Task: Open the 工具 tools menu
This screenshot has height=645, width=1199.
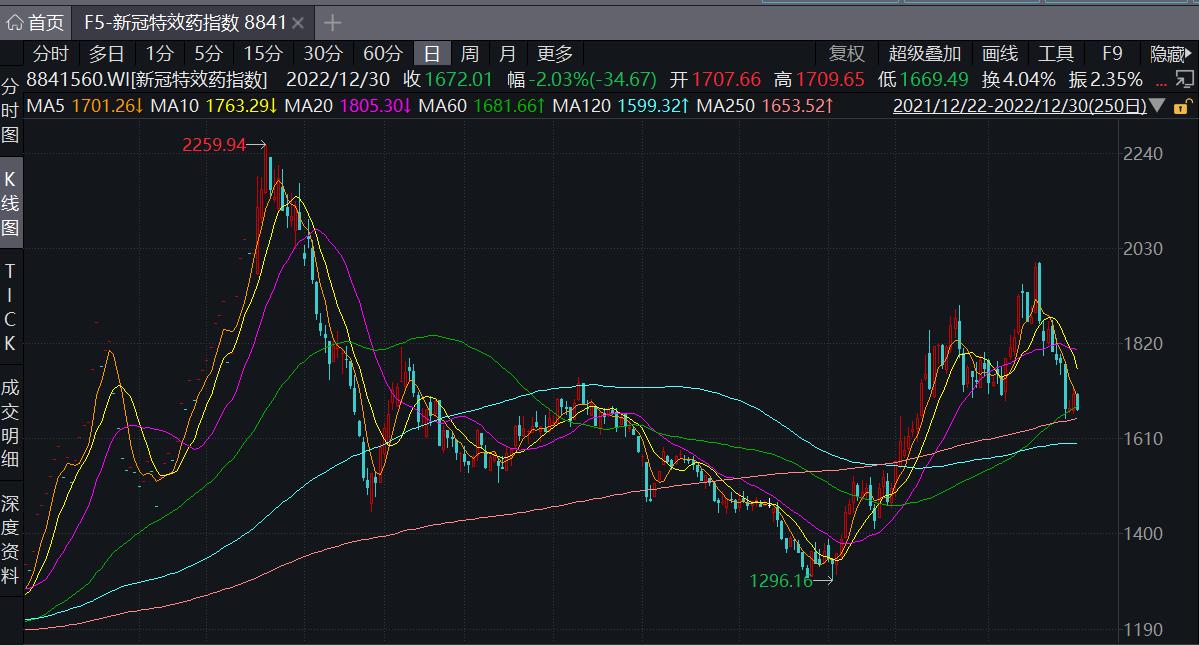Action: click(x=1055, y=54)
